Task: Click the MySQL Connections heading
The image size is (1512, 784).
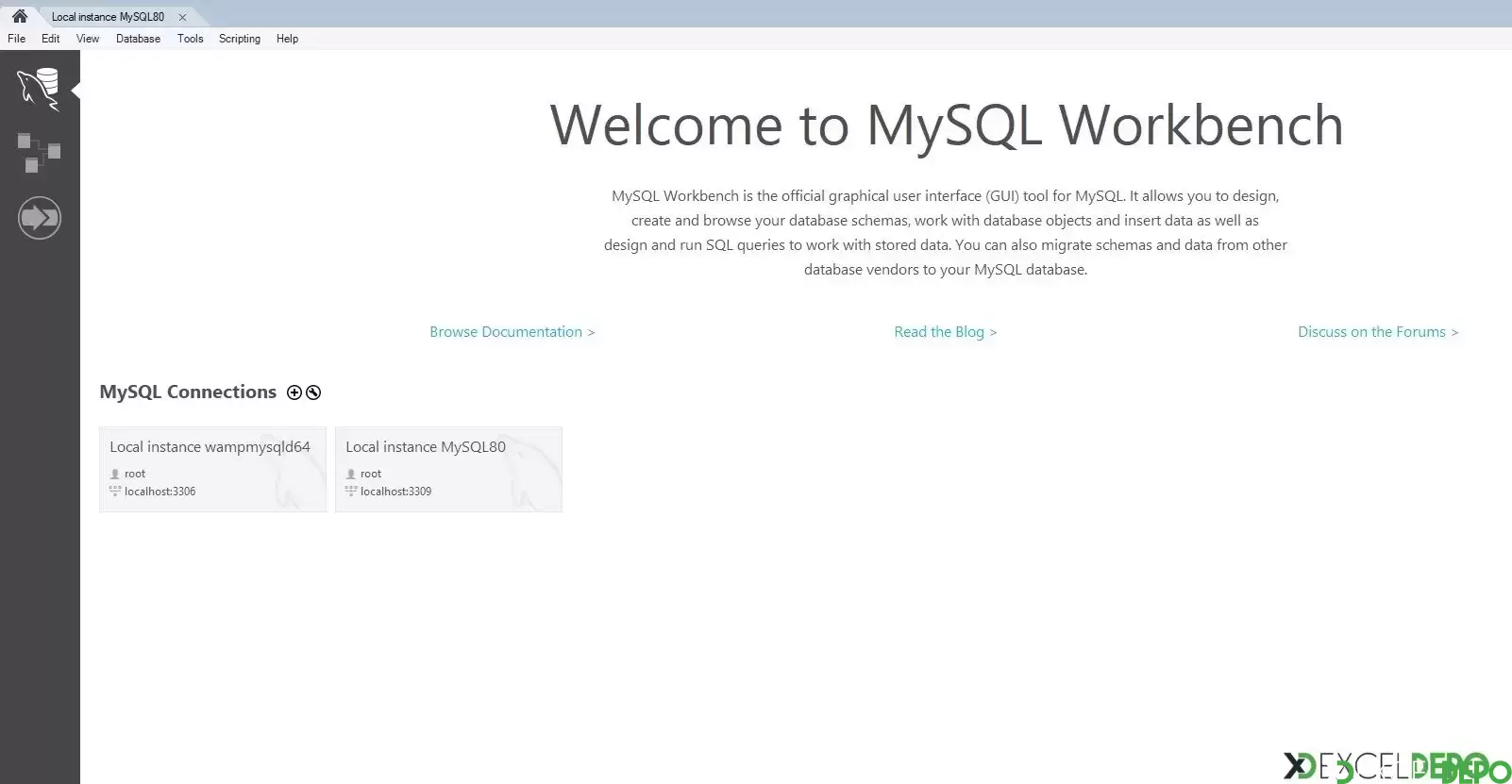Action: click(x=188, y=392)
